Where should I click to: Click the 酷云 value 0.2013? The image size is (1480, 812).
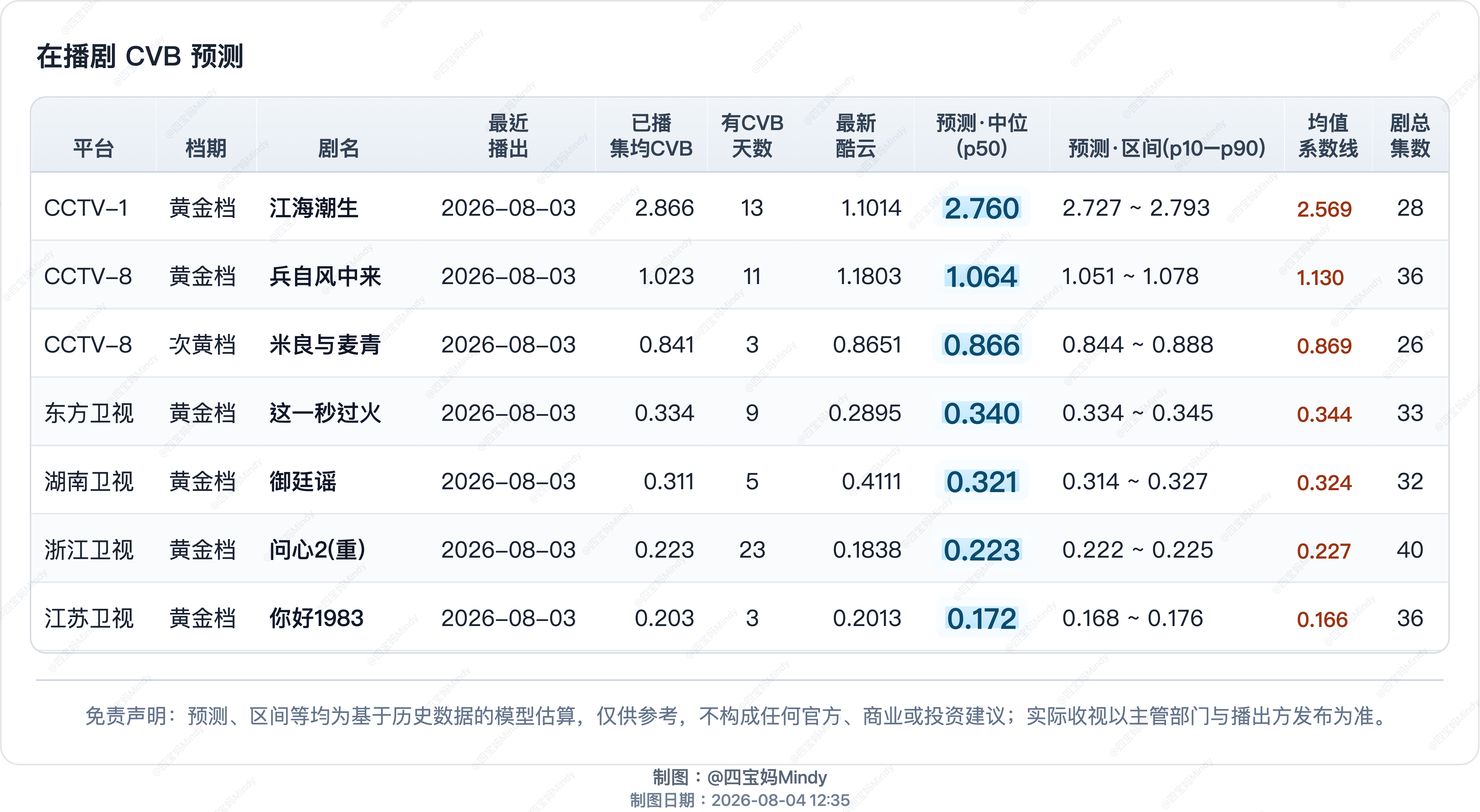867,618
